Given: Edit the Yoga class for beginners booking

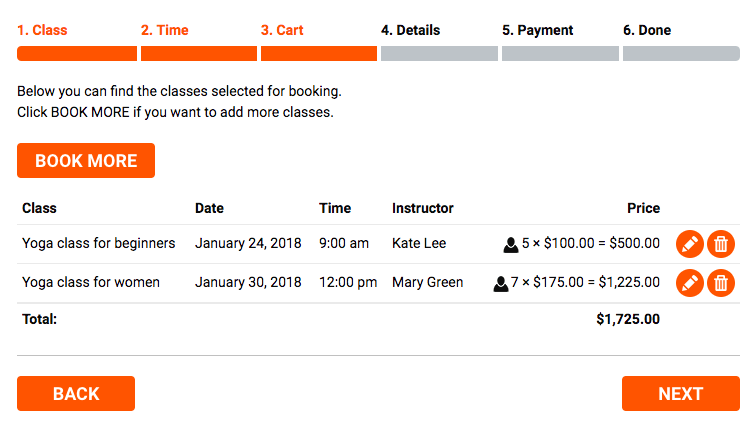Looking at the screenshot, I should click(x=690, y=244).
